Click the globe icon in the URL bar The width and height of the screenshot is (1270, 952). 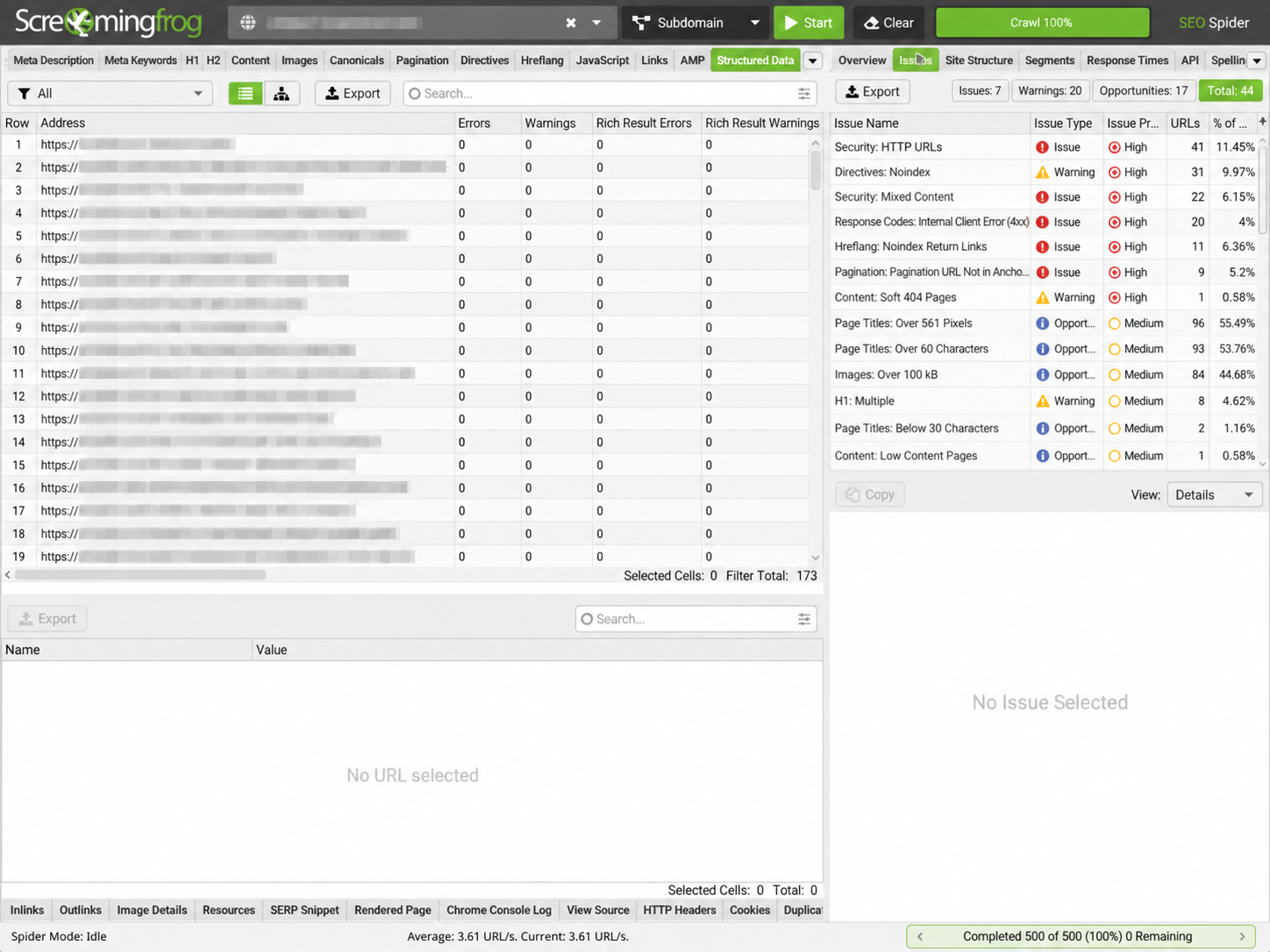248,23
